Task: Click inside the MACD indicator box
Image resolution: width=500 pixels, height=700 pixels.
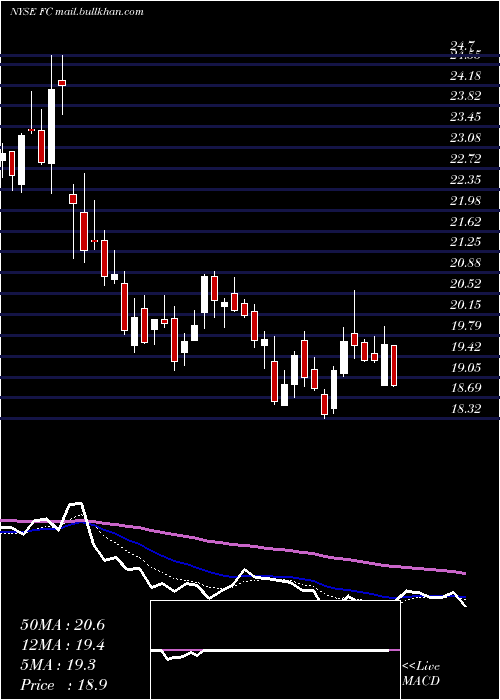Action: 275,650
